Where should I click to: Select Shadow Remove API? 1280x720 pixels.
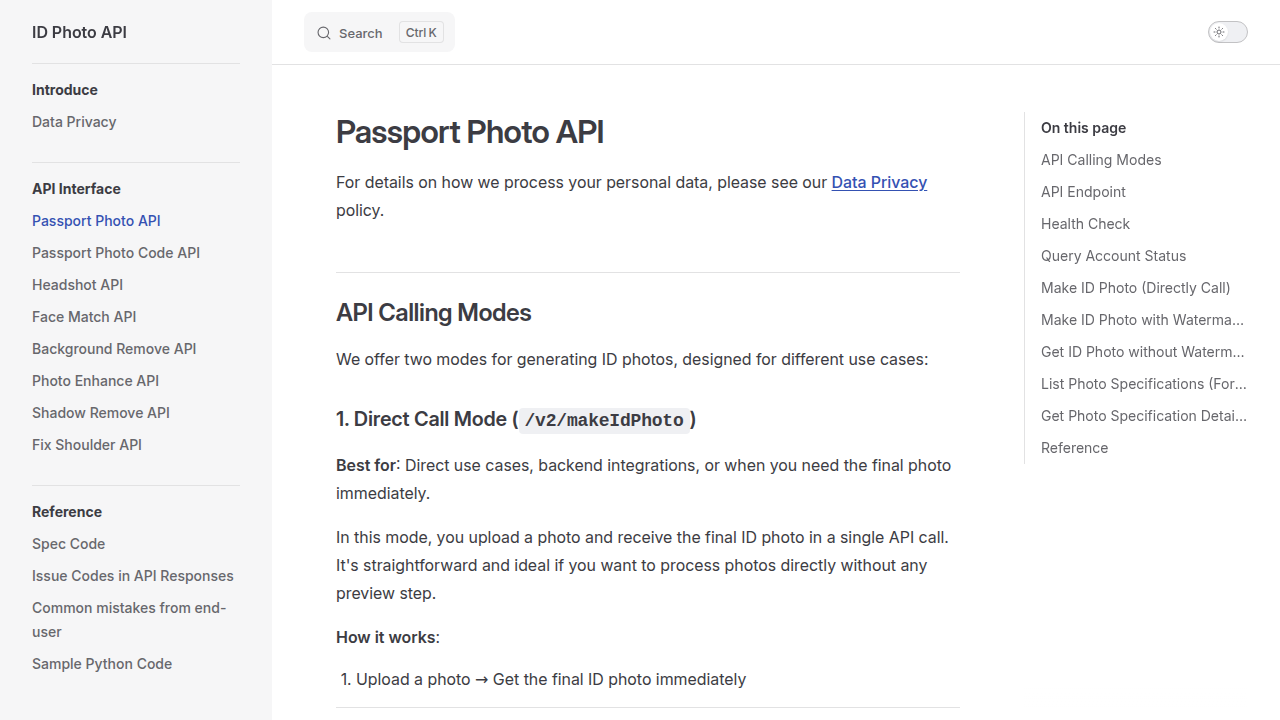(x=101, y=413)
